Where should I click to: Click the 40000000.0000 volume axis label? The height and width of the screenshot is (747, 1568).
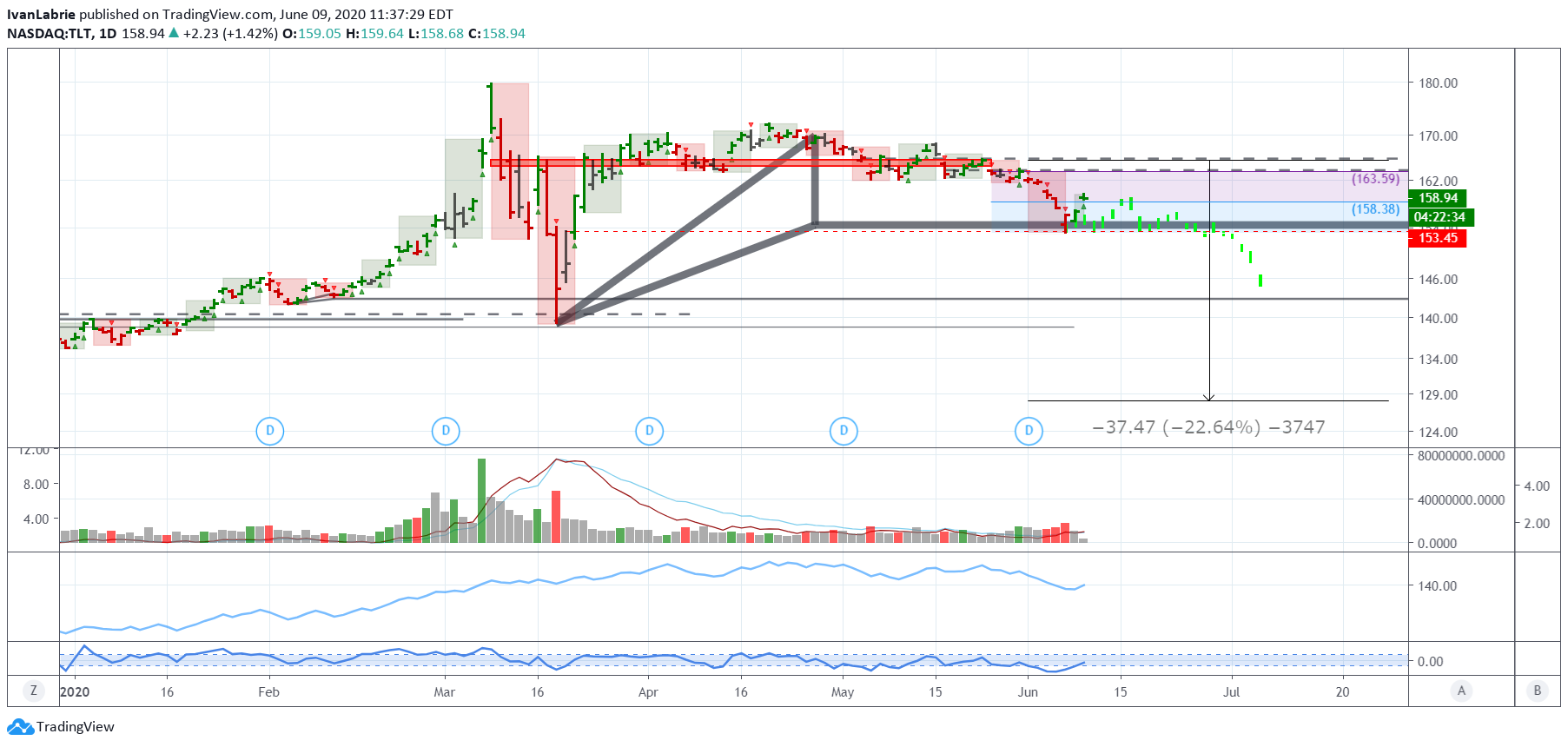(1461, 500)
